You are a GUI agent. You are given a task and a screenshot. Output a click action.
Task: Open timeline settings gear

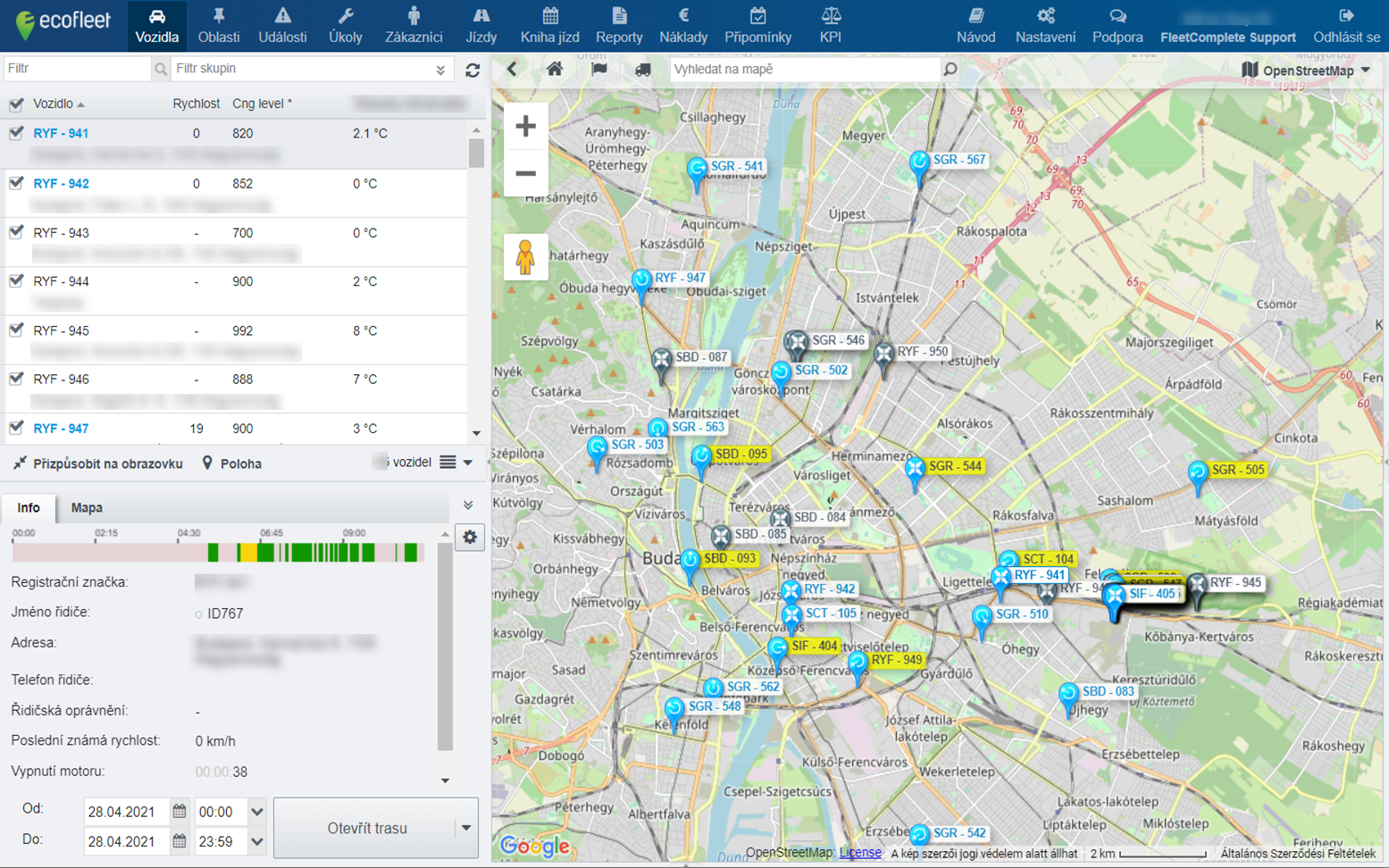click(x=470, y=537)
